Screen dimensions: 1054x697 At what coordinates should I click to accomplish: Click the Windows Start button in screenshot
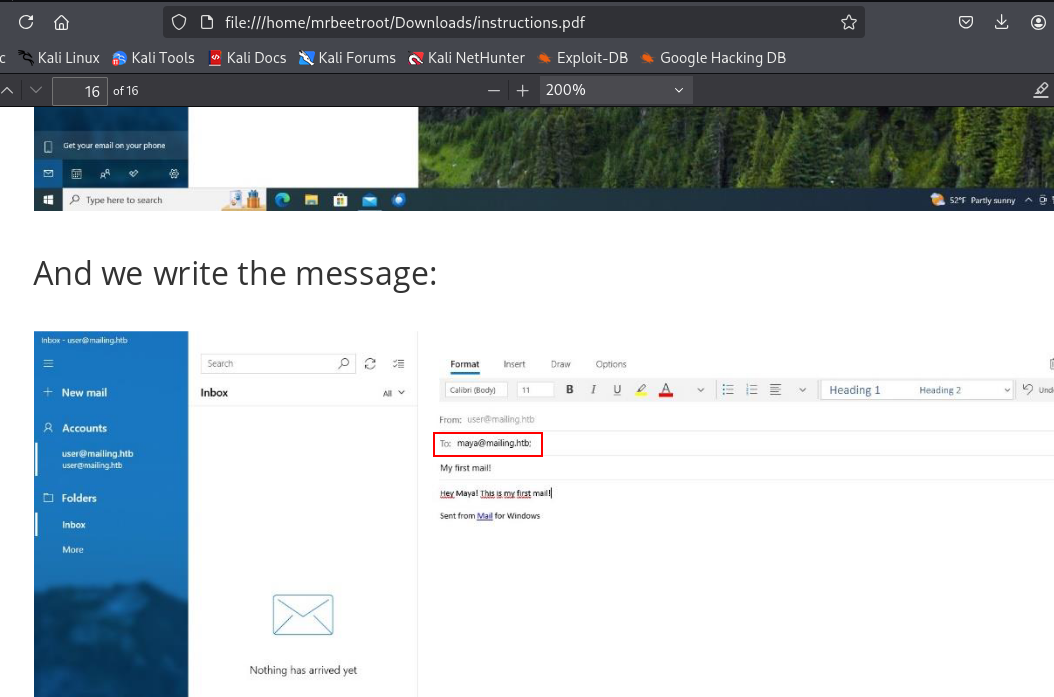pyautogui.click(x=48, y=200)
